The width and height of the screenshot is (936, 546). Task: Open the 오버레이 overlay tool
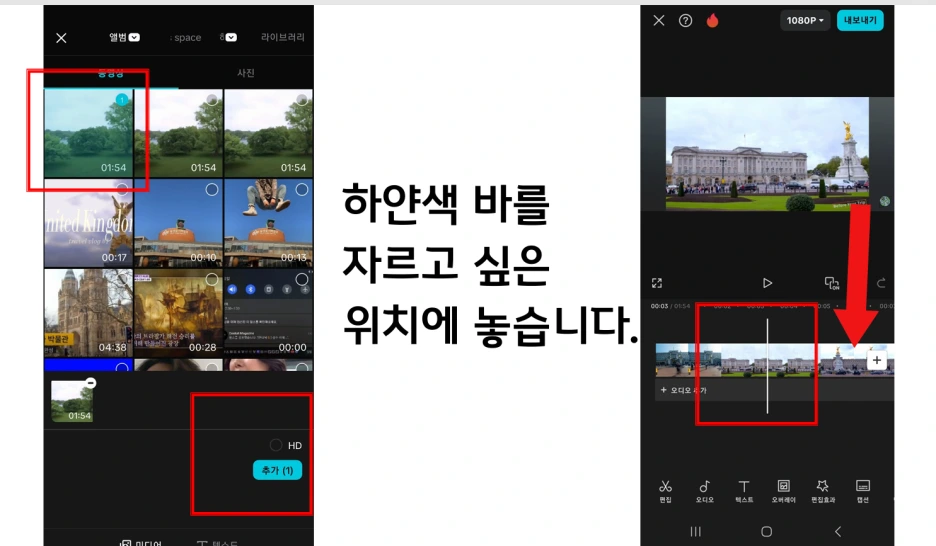tap(783, 491)
